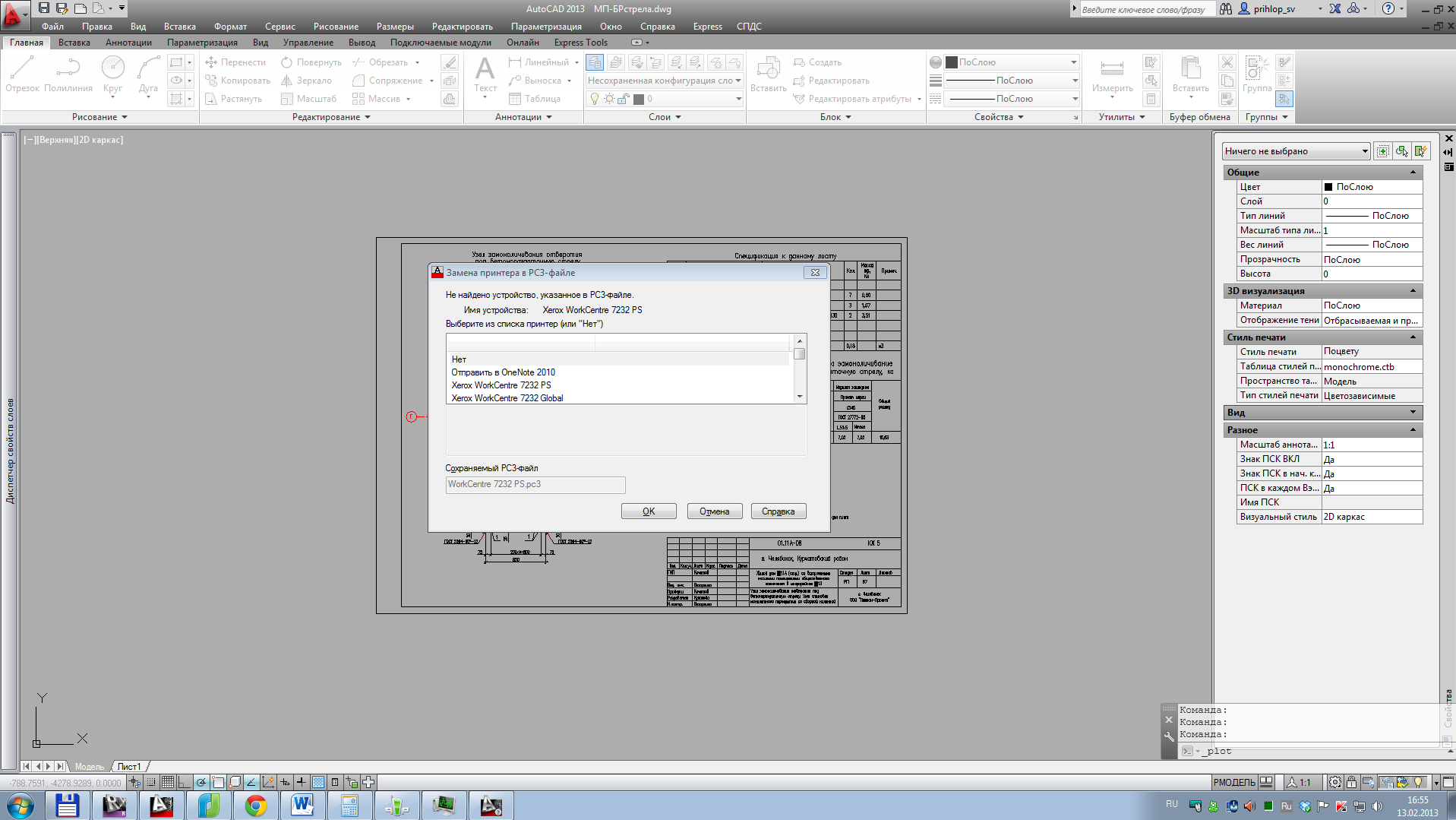Open Microsoft Word from the taskbar
Viewport: 1456px width, 820px height.
tap(302, 806)
